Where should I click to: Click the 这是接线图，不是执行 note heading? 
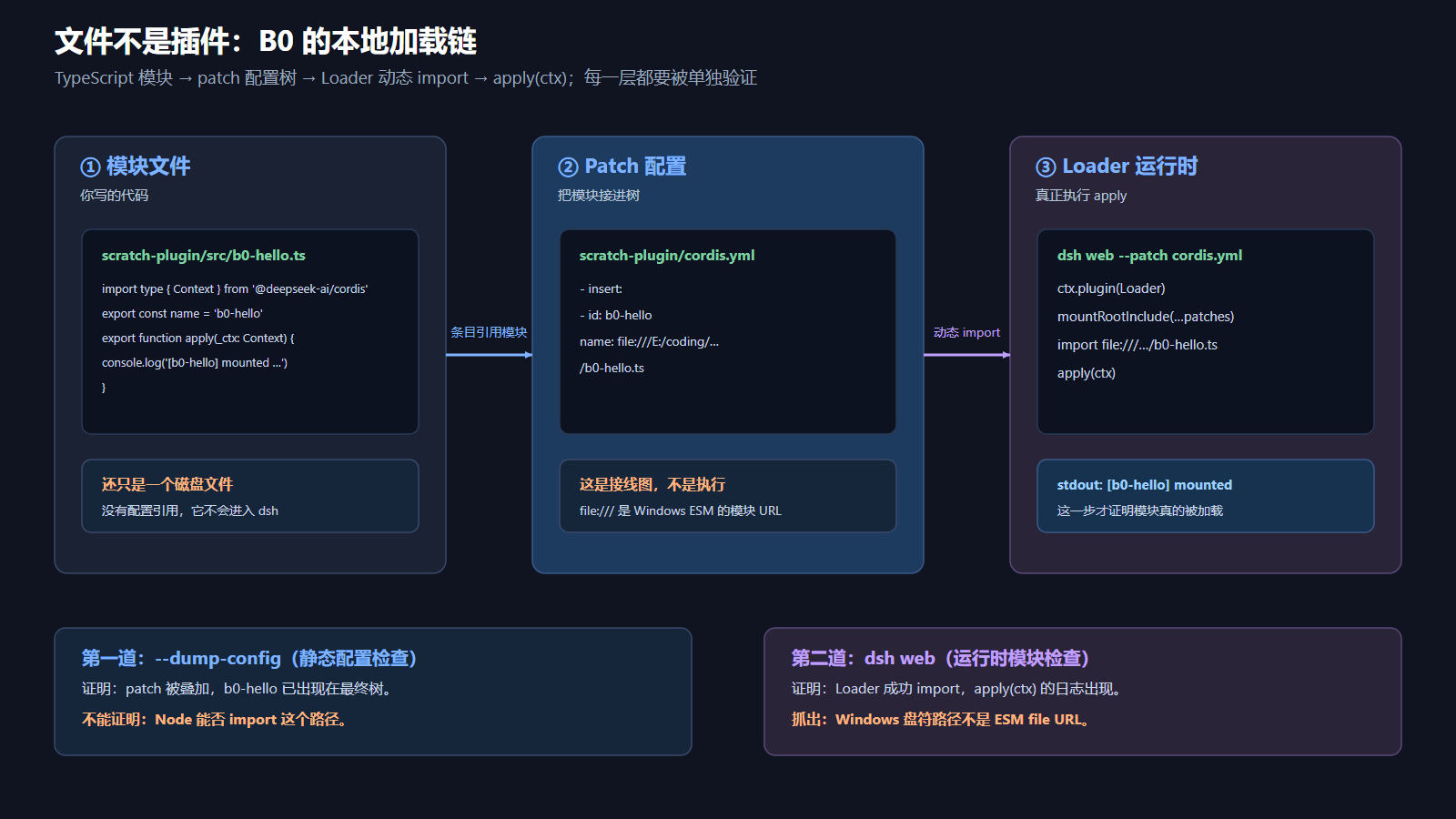(652, 485)
